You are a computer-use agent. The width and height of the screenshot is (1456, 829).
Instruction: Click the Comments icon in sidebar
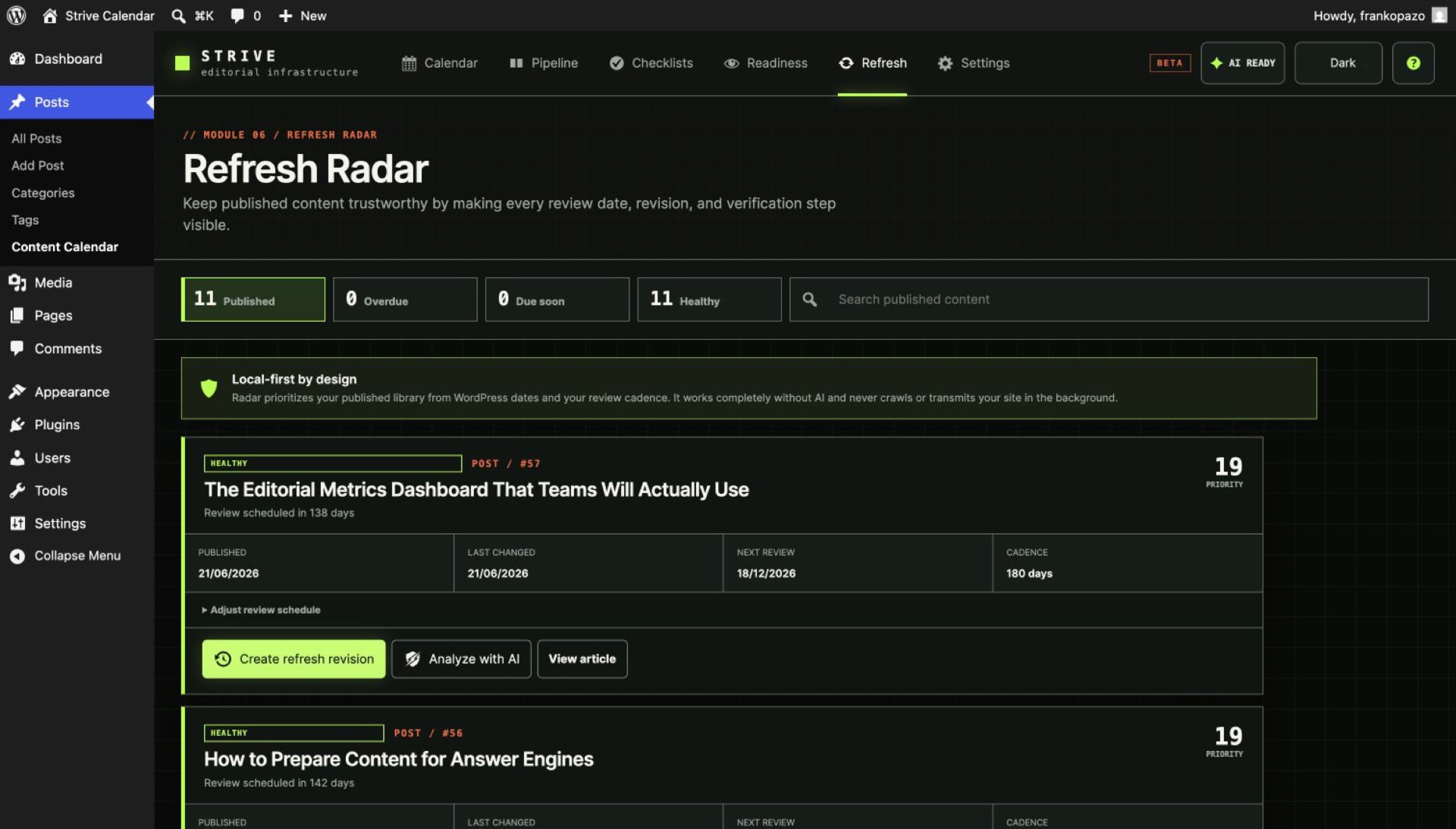click(x=17, y=348)
